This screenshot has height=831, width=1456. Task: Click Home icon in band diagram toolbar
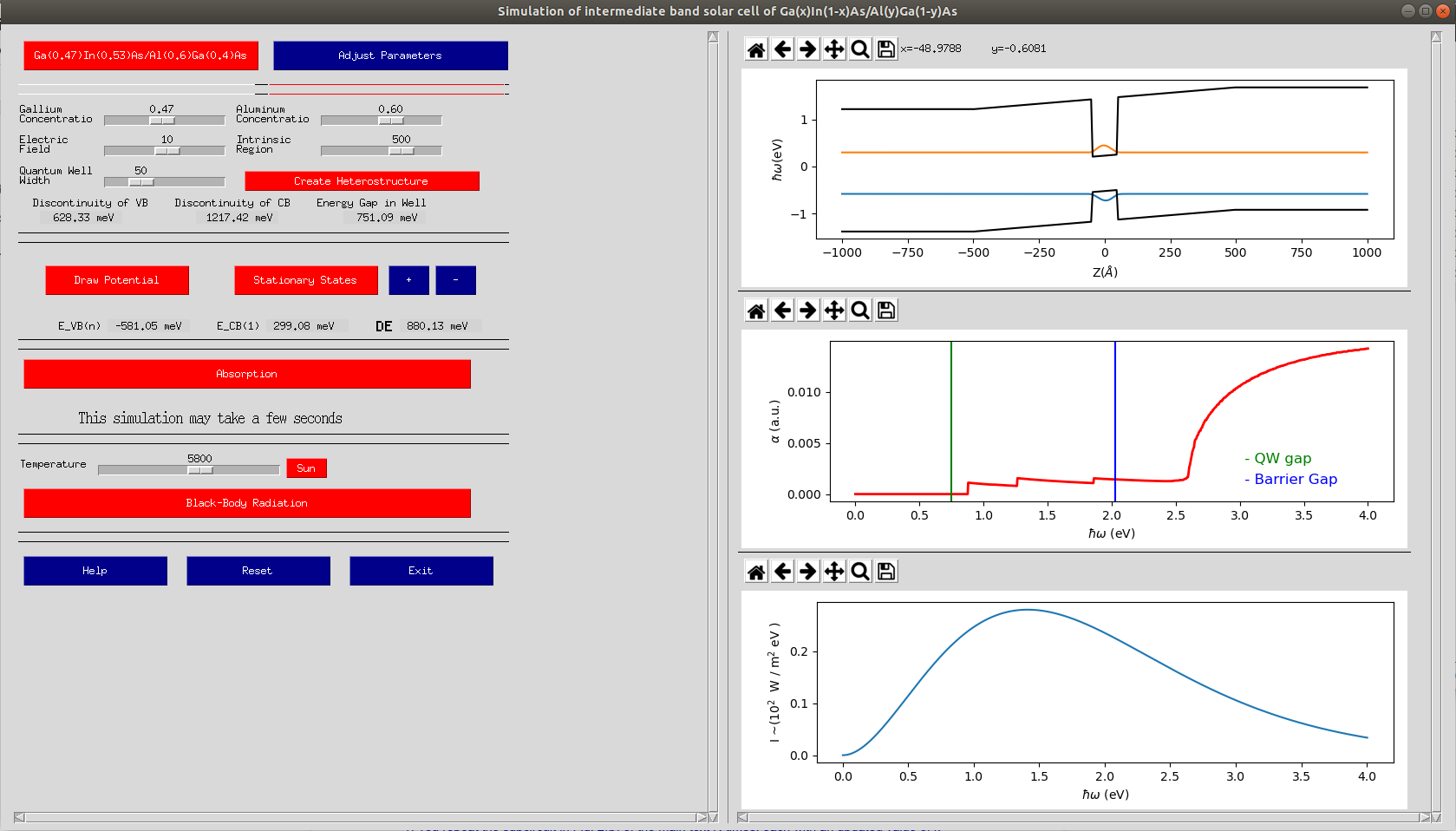pos(756,49)
